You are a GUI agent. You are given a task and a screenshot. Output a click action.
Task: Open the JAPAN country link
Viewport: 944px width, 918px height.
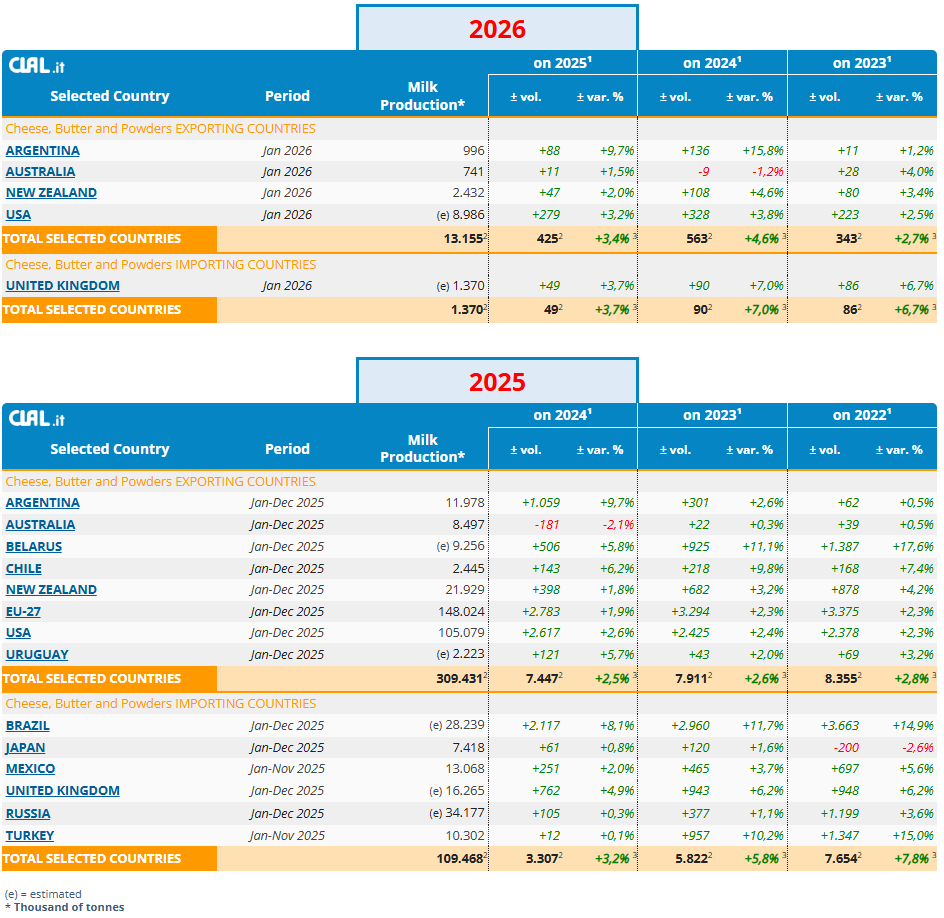[x=25, y=748]
